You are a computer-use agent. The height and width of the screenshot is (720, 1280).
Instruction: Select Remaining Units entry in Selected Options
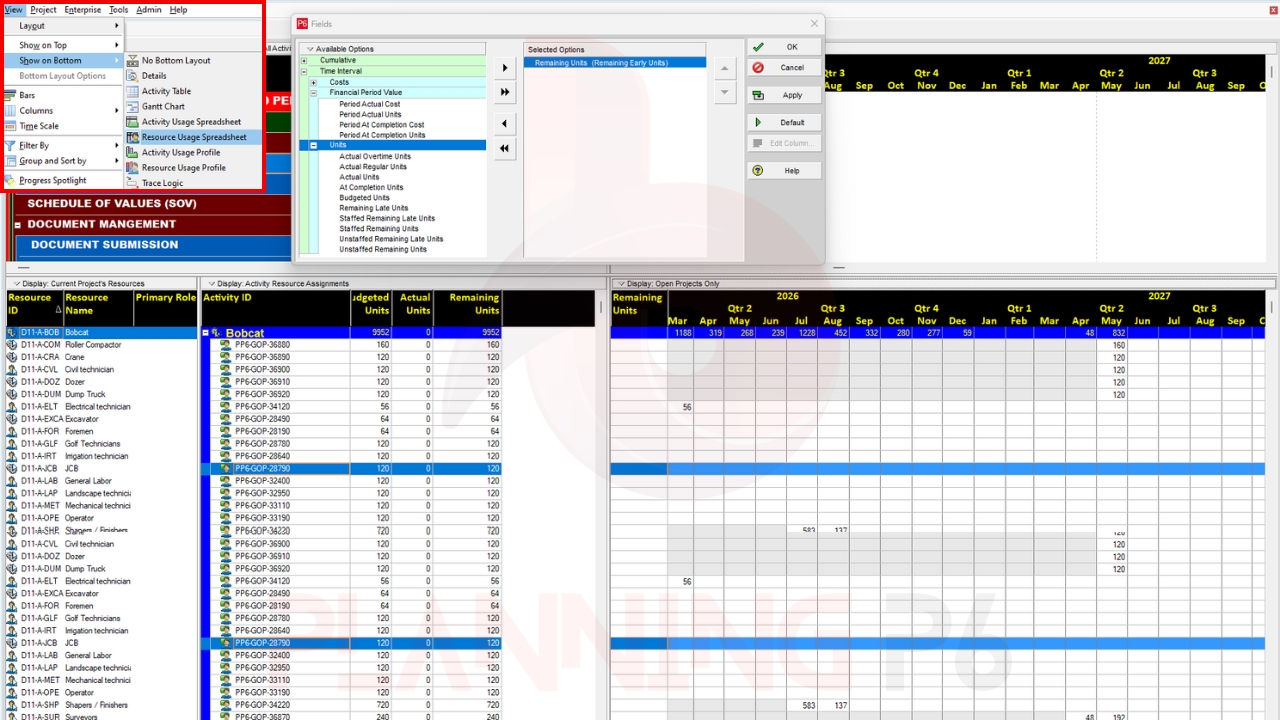[600, 63]
